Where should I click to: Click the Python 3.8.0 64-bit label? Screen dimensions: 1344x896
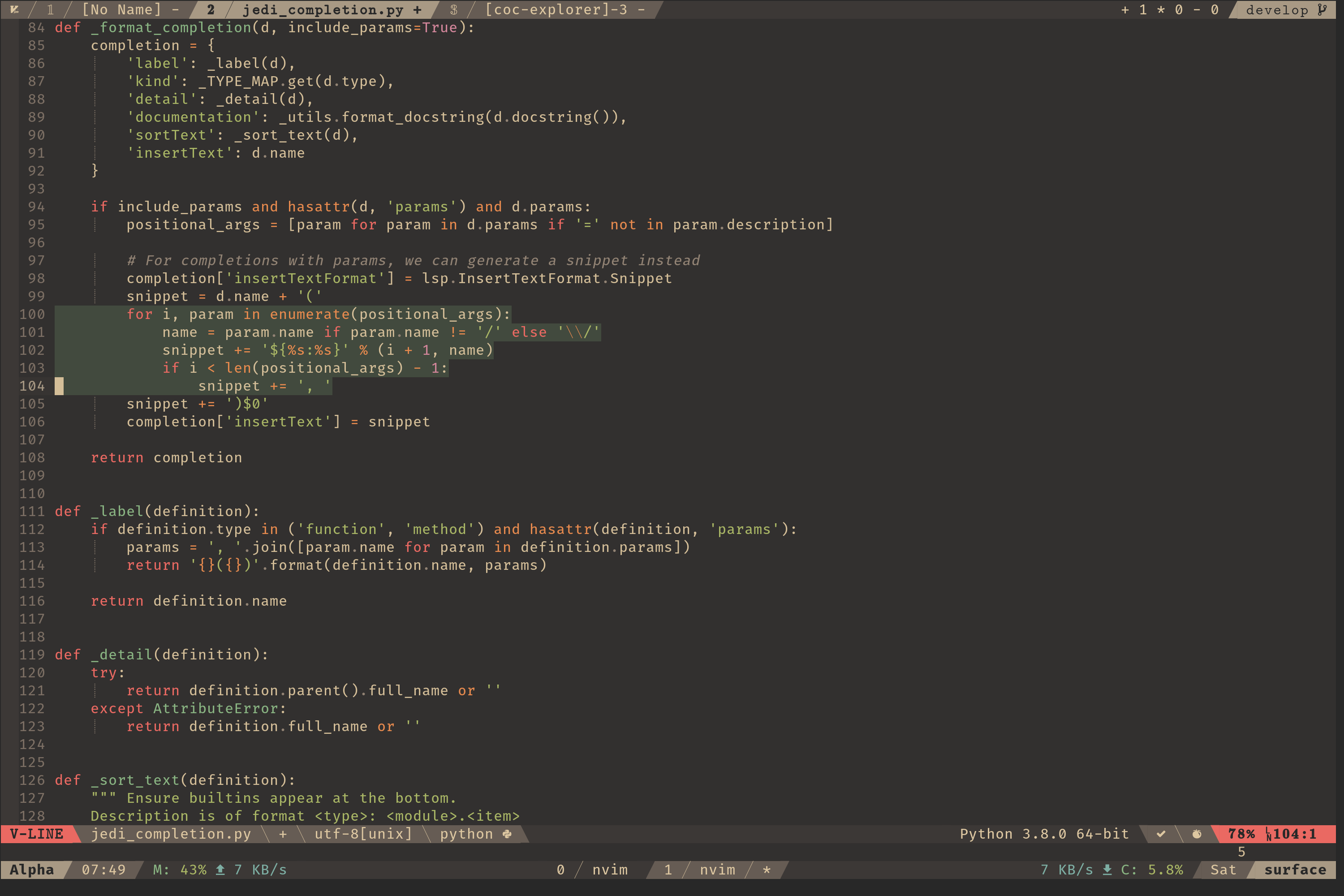(x=1043, y=834)
